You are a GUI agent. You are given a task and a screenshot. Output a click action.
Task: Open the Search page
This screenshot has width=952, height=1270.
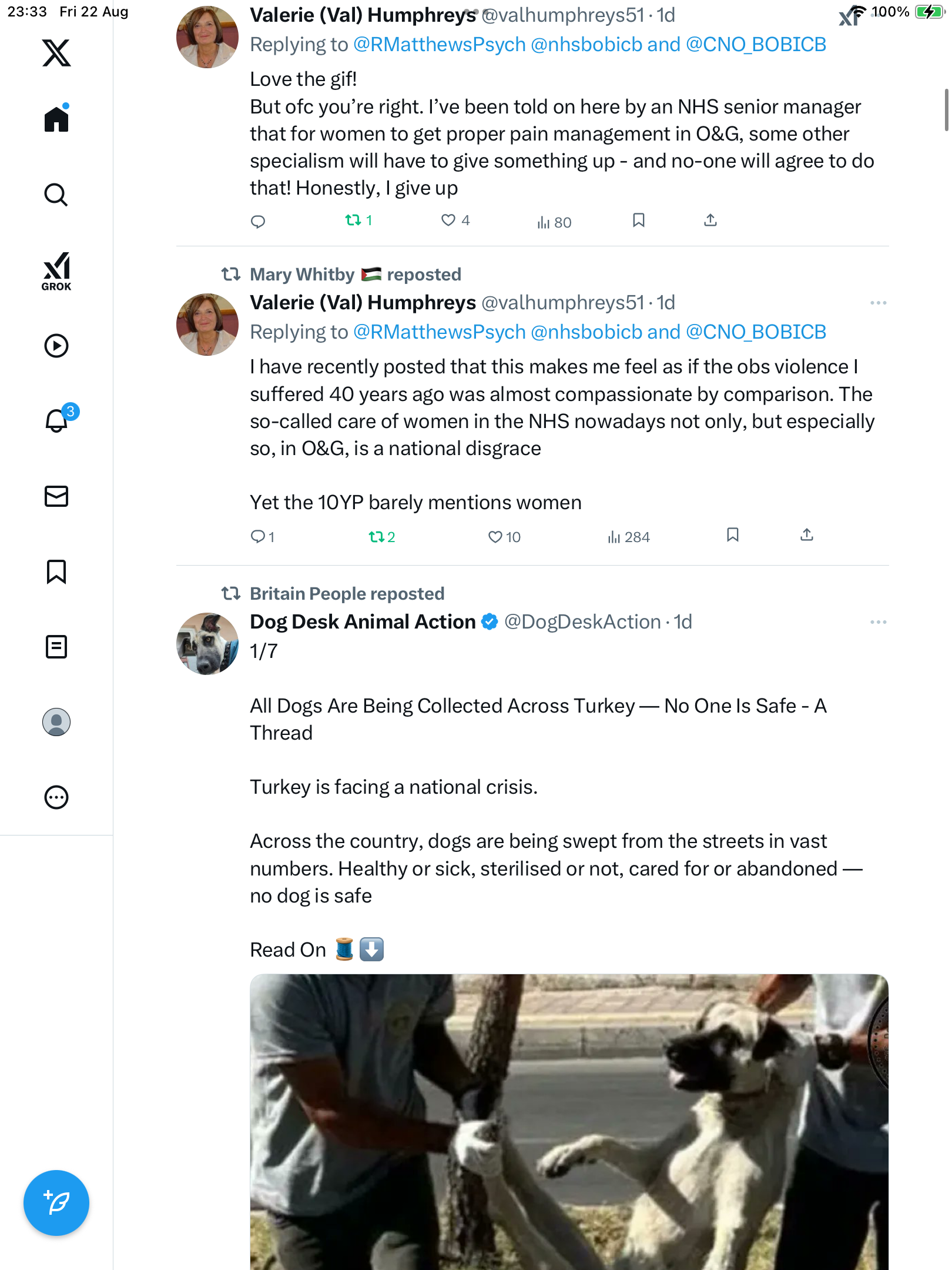(56, 195)
